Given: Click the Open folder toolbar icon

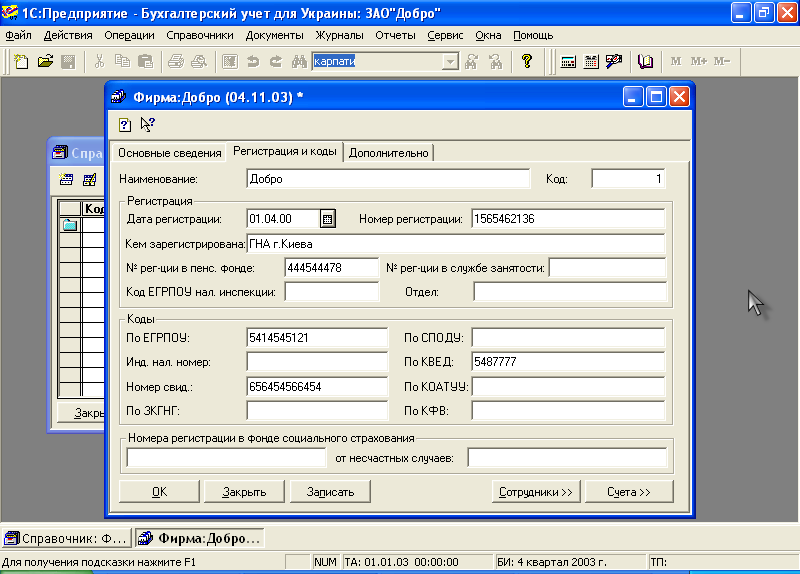Looking at the screenshot, I should pos(45,62).
